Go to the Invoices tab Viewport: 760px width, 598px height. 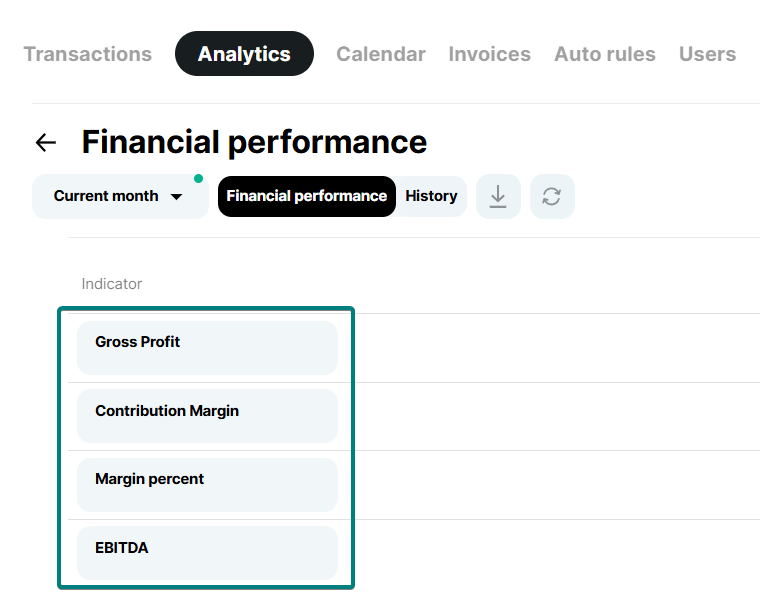(x=490, y=54)
